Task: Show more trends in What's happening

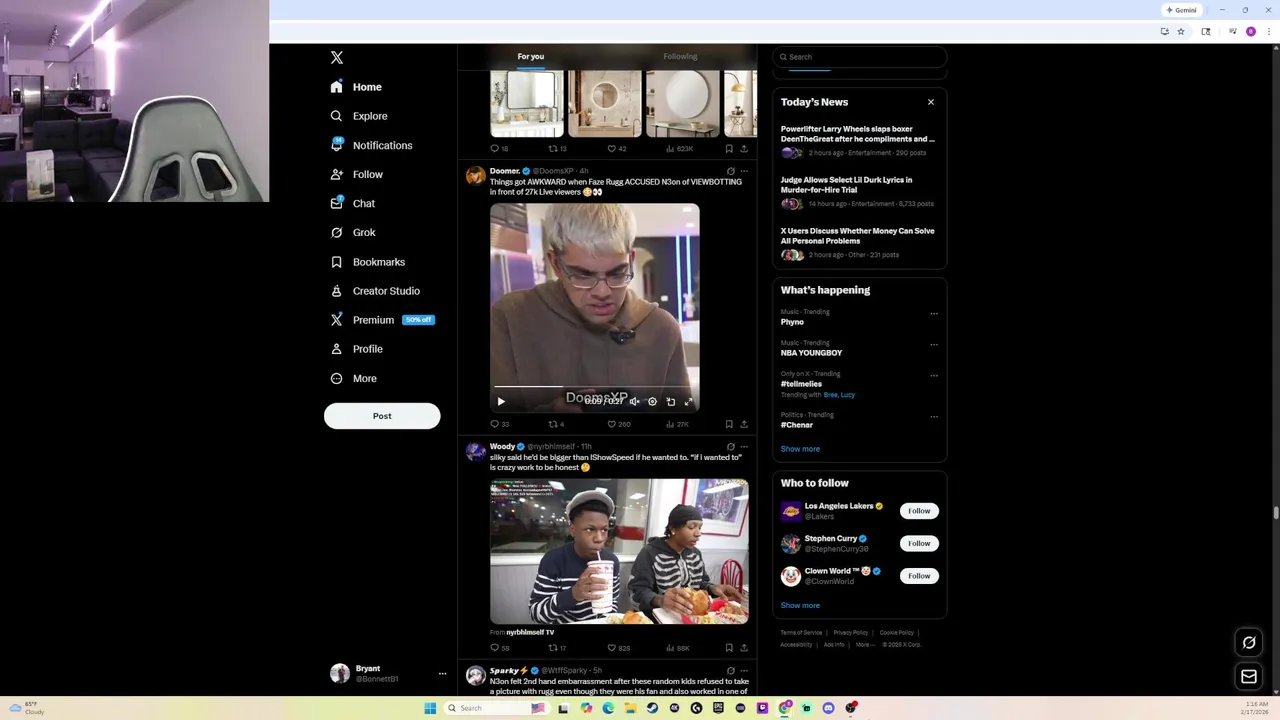Action: pos(800,449)
